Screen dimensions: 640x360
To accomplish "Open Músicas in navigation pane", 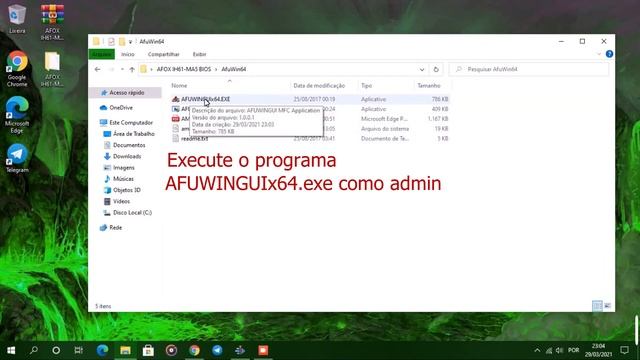I will (x=123, y=179).
